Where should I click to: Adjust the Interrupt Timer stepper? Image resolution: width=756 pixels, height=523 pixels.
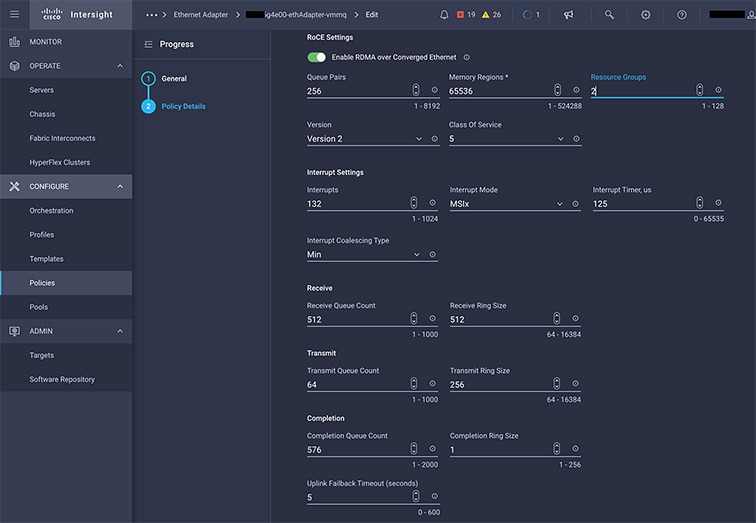tap(700, 203)
